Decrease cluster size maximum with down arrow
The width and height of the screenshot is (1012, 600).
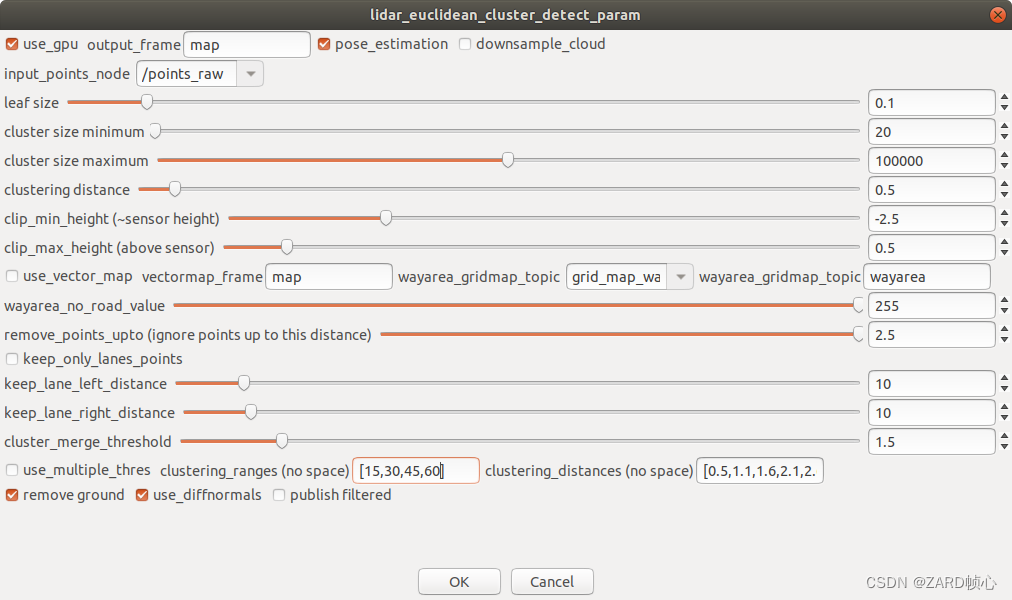tap(1004, 166)
